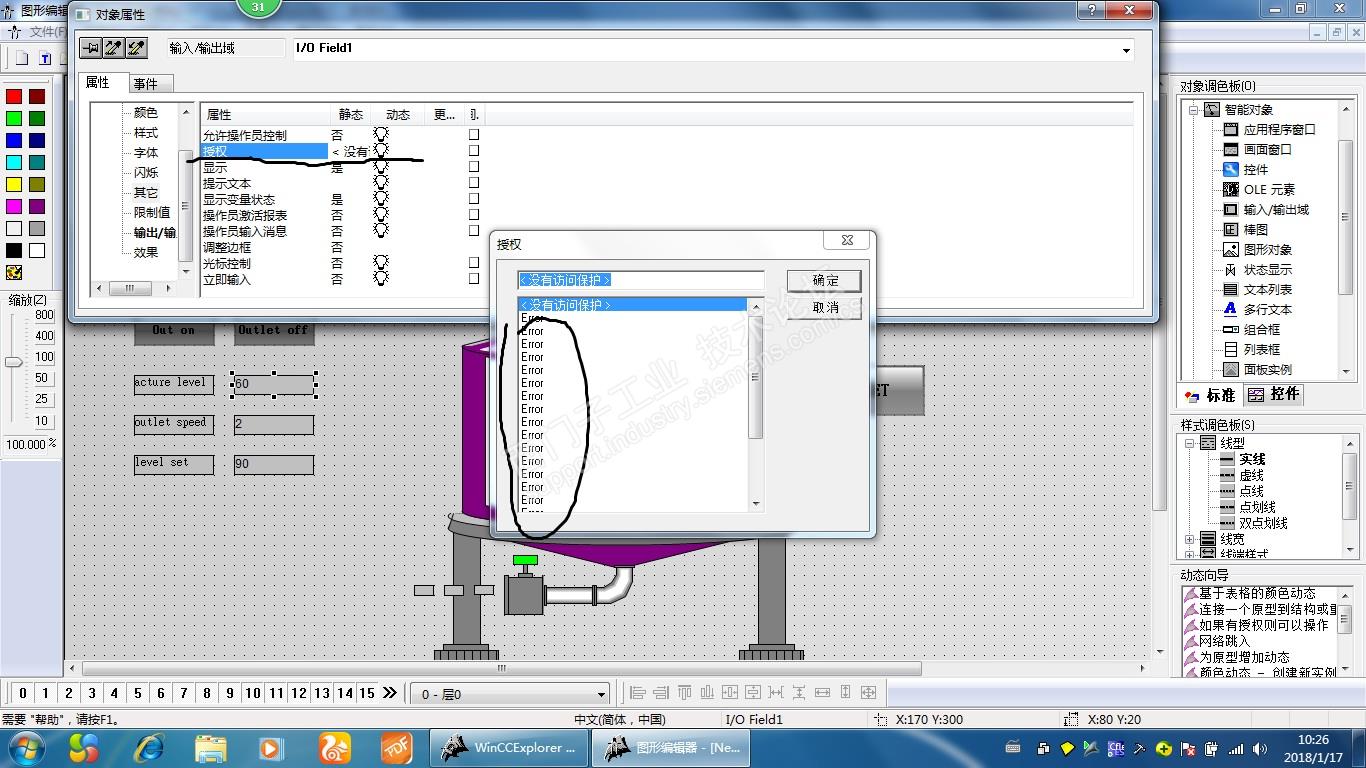Click the Out on button on canvas

[174, 332]
